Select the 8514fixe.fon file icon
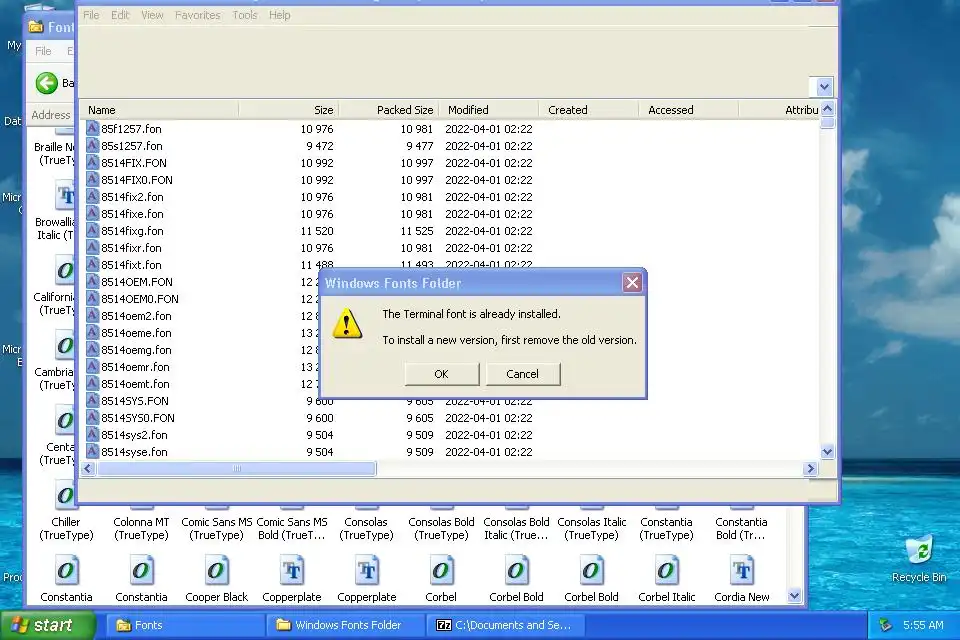The image size is (960, 640). tap(92, 214)
